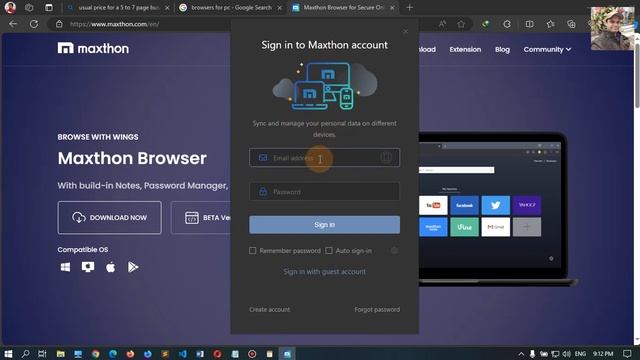This screenshot has width=640, height=360.
Task: Open the Extension nav menu item
Action: pyautogui.click(x=465, y=49)
